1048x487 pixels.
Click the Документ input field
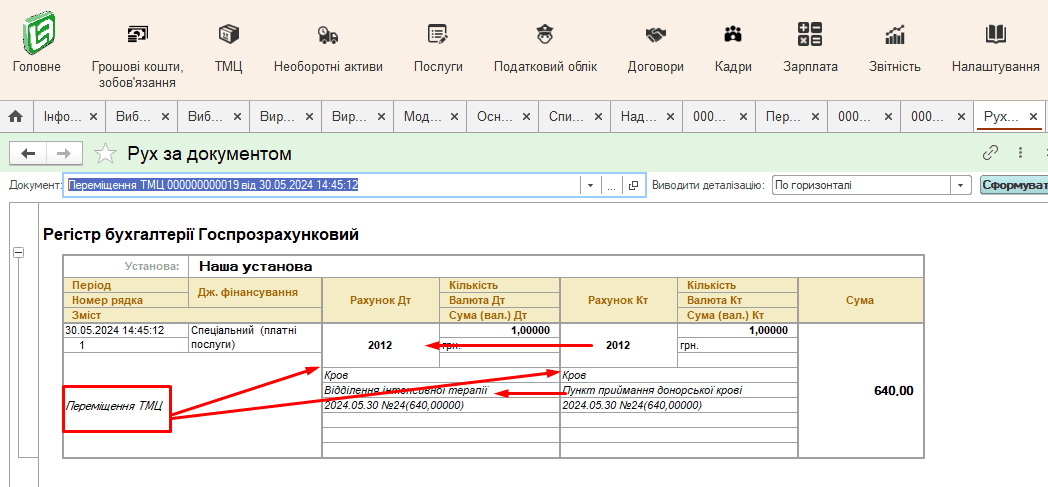pos(320,186)
